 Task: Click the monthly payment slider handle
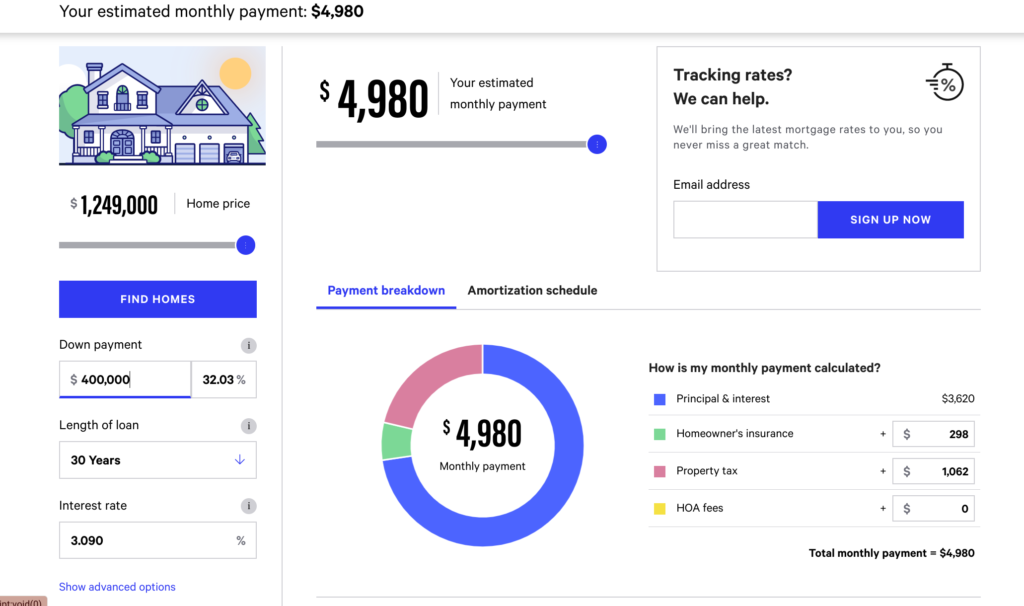[x=597, y=145]
